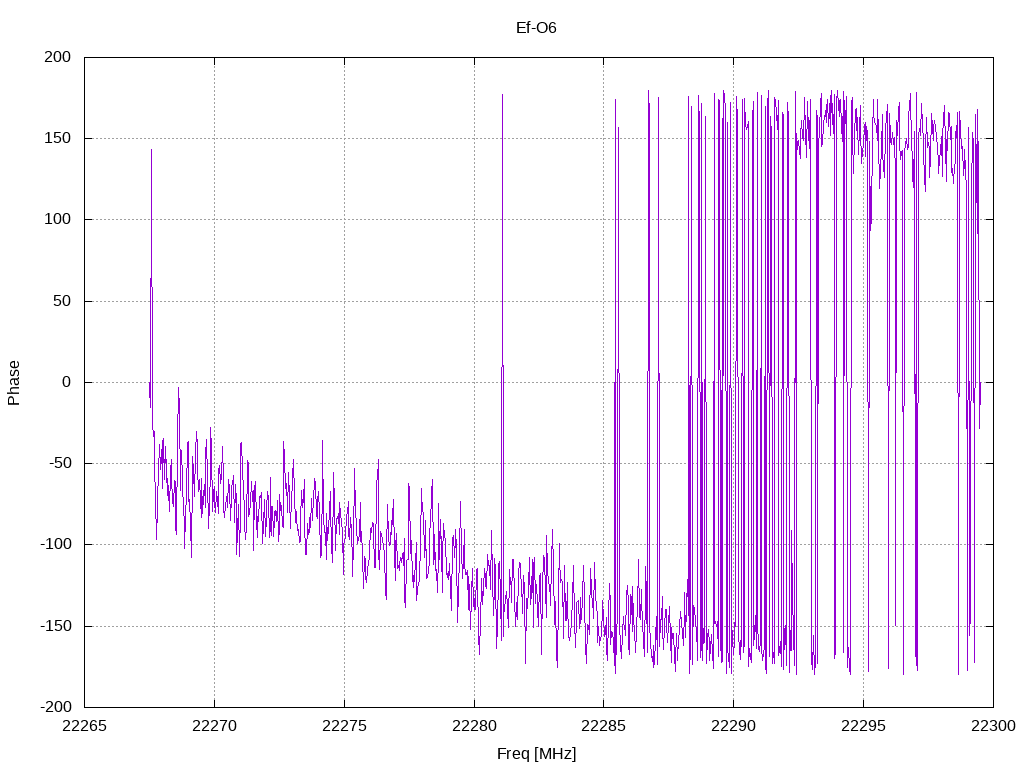The height and width of the screenshot is (768, 1024).
Task: Click the plot title Ef-O6
Action: pyautogui.click(x=536, y=27)
